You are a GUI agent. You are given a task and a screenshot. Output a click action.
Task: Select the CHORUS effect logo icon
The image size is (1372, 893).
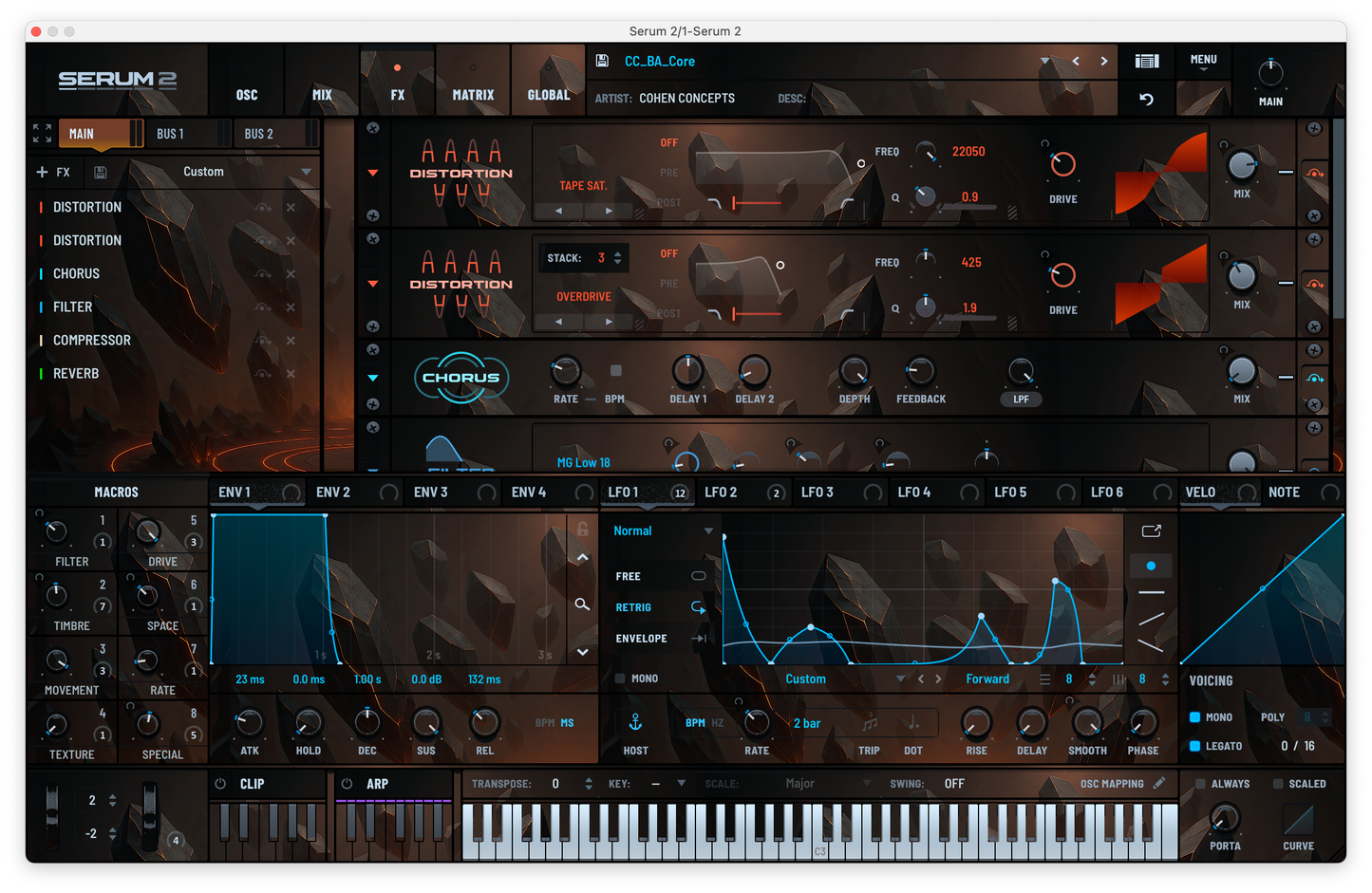point(461,377)
